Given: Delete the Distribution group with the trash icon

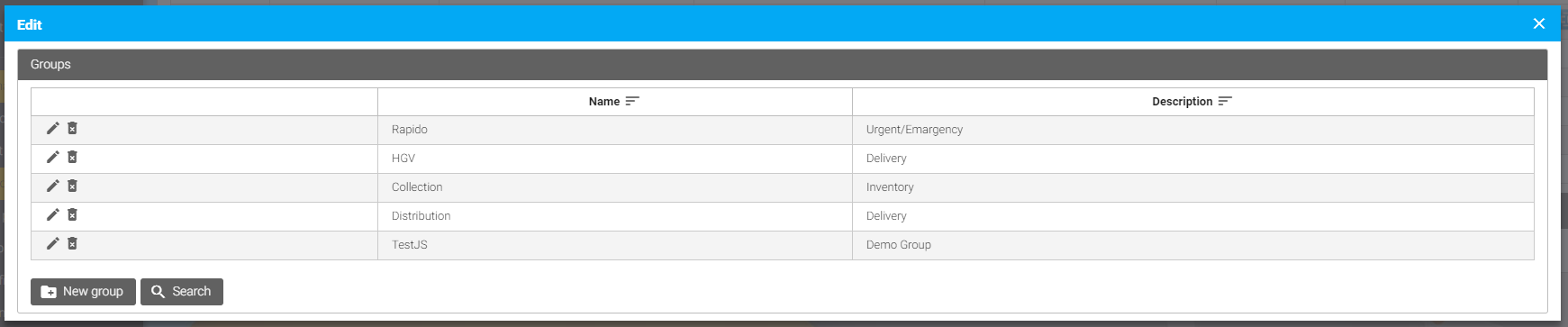Looking at the screenshot, I should coord(72,215).
